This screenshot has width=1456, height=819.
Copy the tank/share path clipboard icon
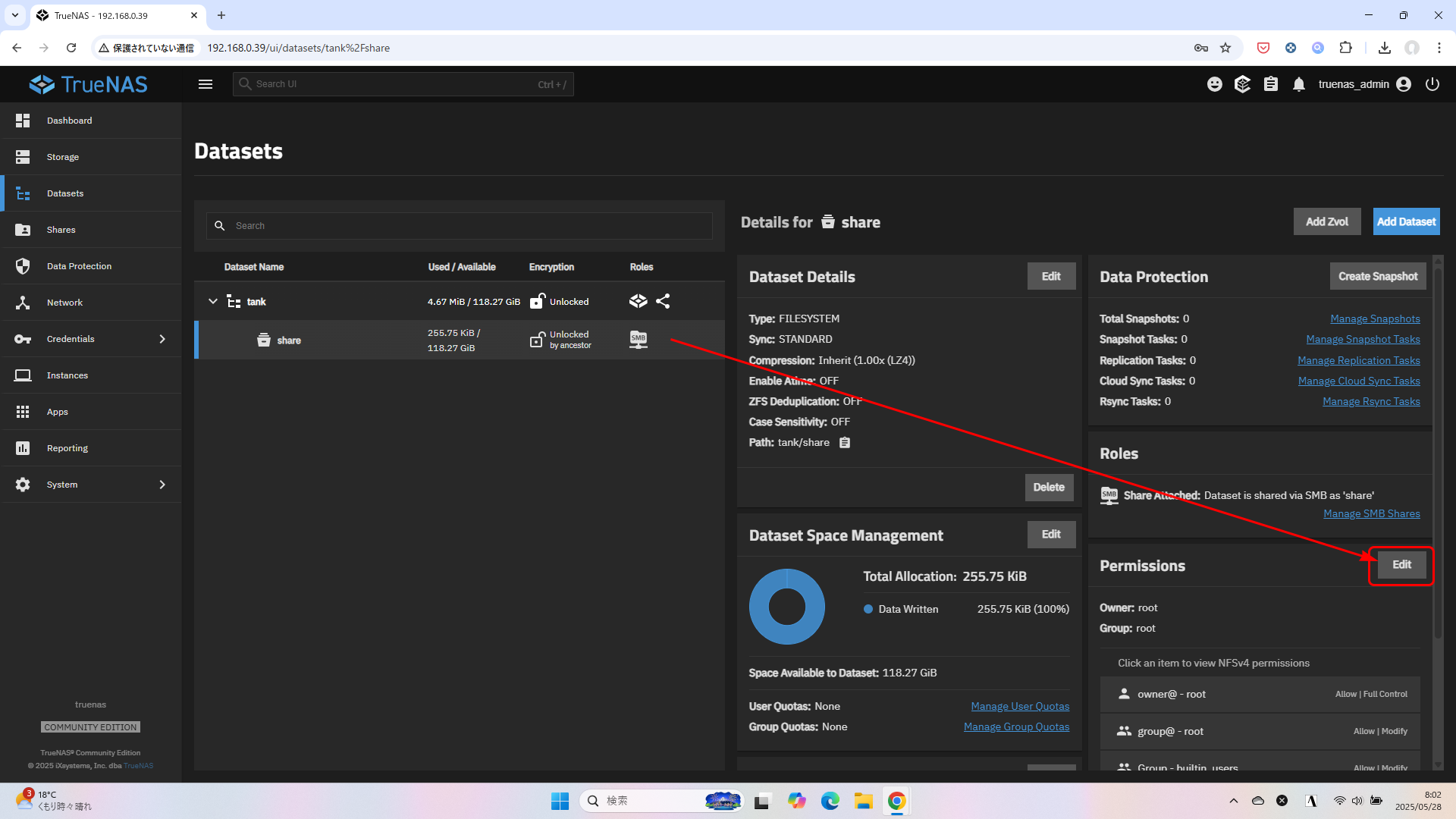pyautogui.click(x=845, y=443)
